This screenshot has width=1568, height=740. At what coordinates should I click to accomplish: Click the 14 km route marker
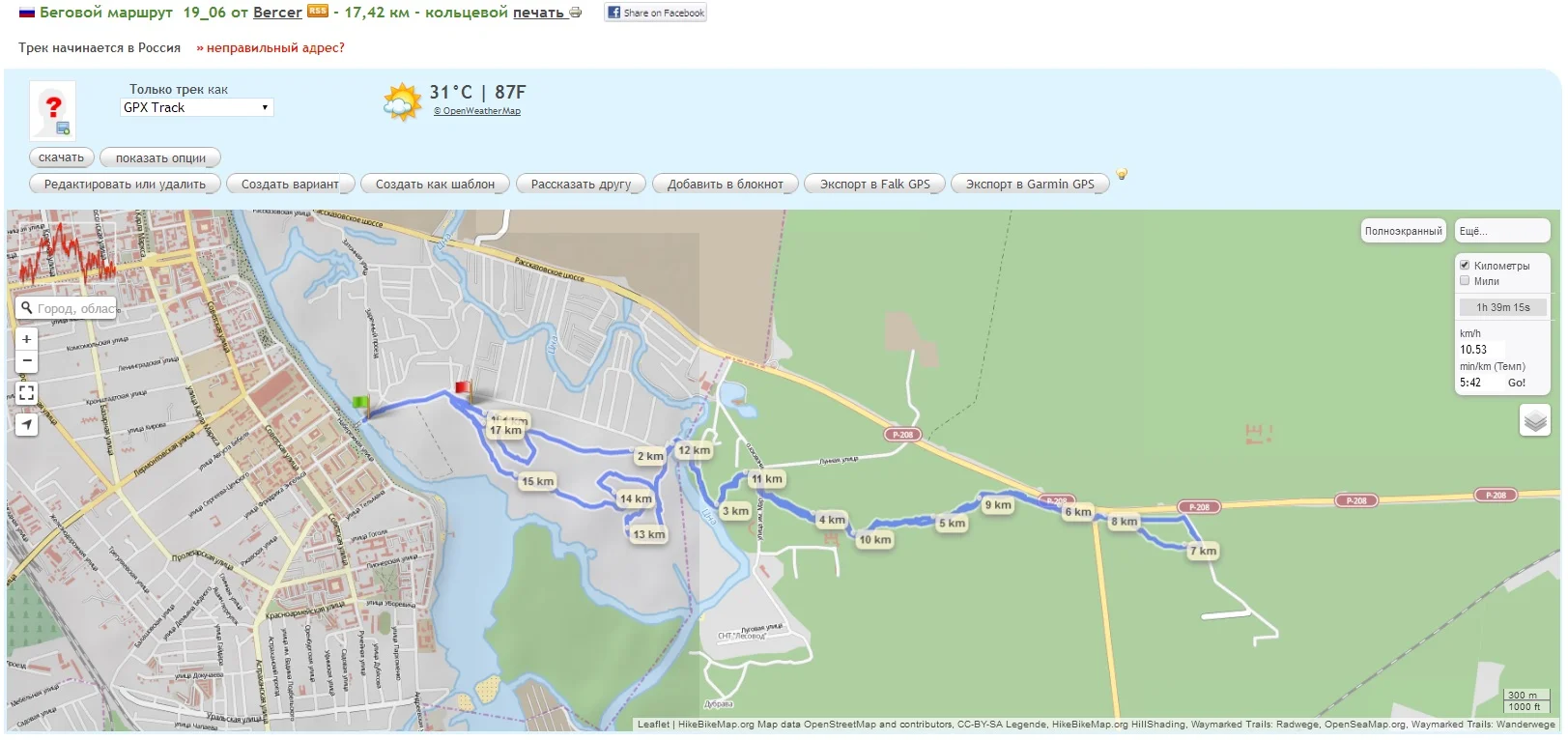(x=636, y=498)
